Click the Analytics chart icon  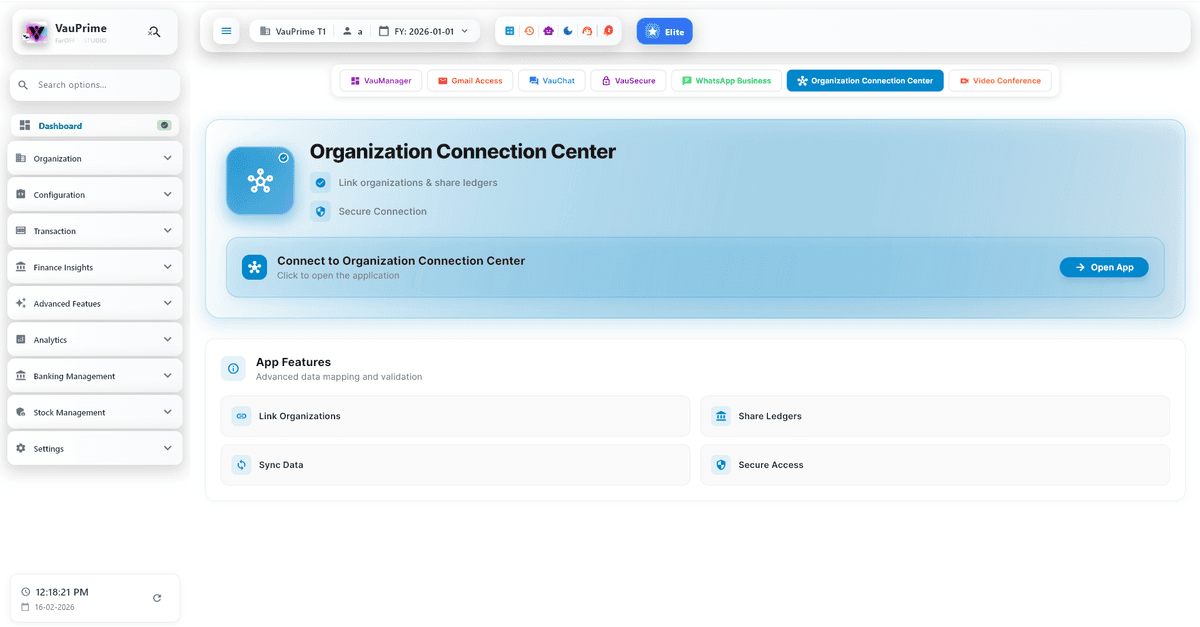[21, 339]
